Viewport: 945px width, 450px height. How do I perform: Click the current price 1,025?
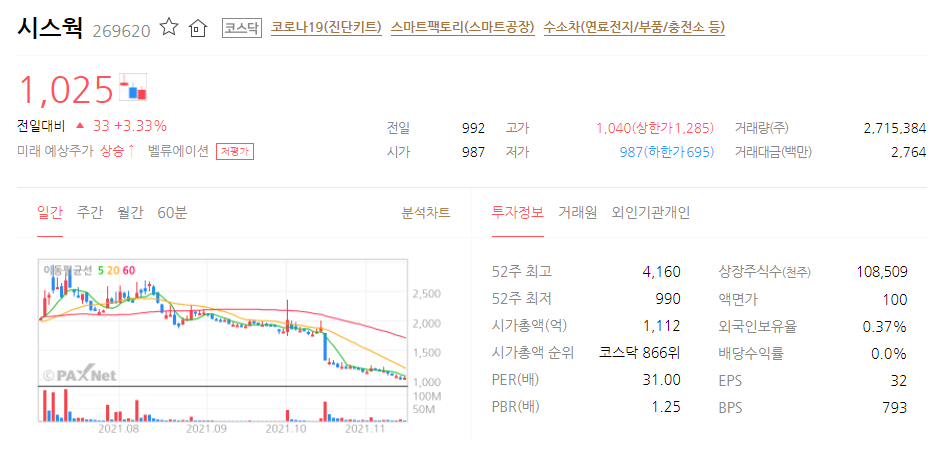[66, 90]
